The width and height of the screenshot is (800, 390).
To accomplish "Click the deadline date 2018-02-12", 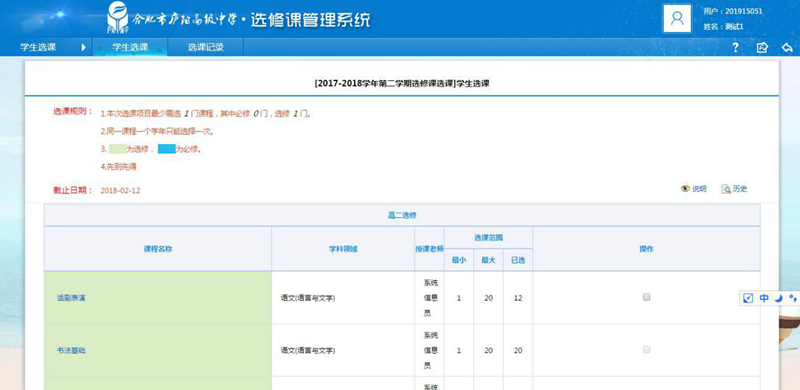I will point(120,190).
